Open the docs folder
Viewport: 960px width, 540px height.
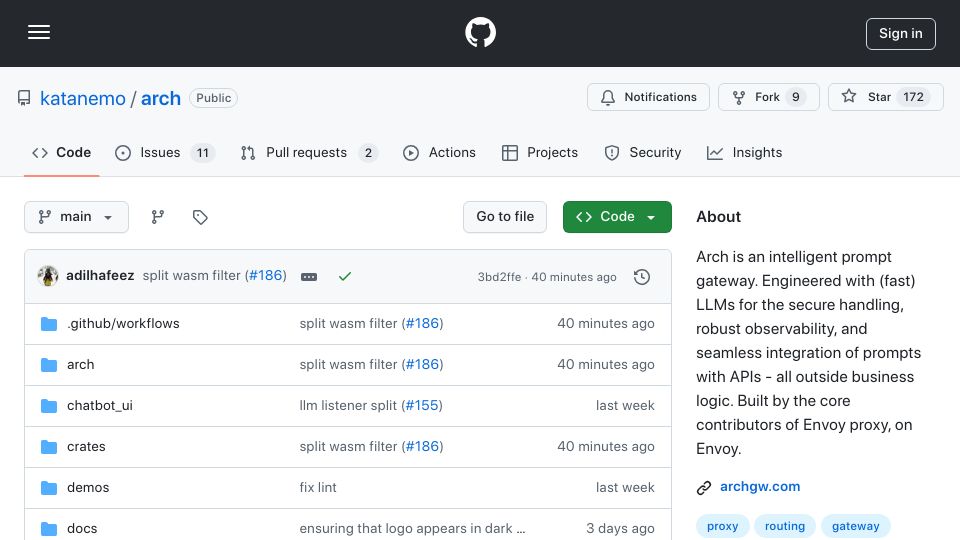click(82, 528)
